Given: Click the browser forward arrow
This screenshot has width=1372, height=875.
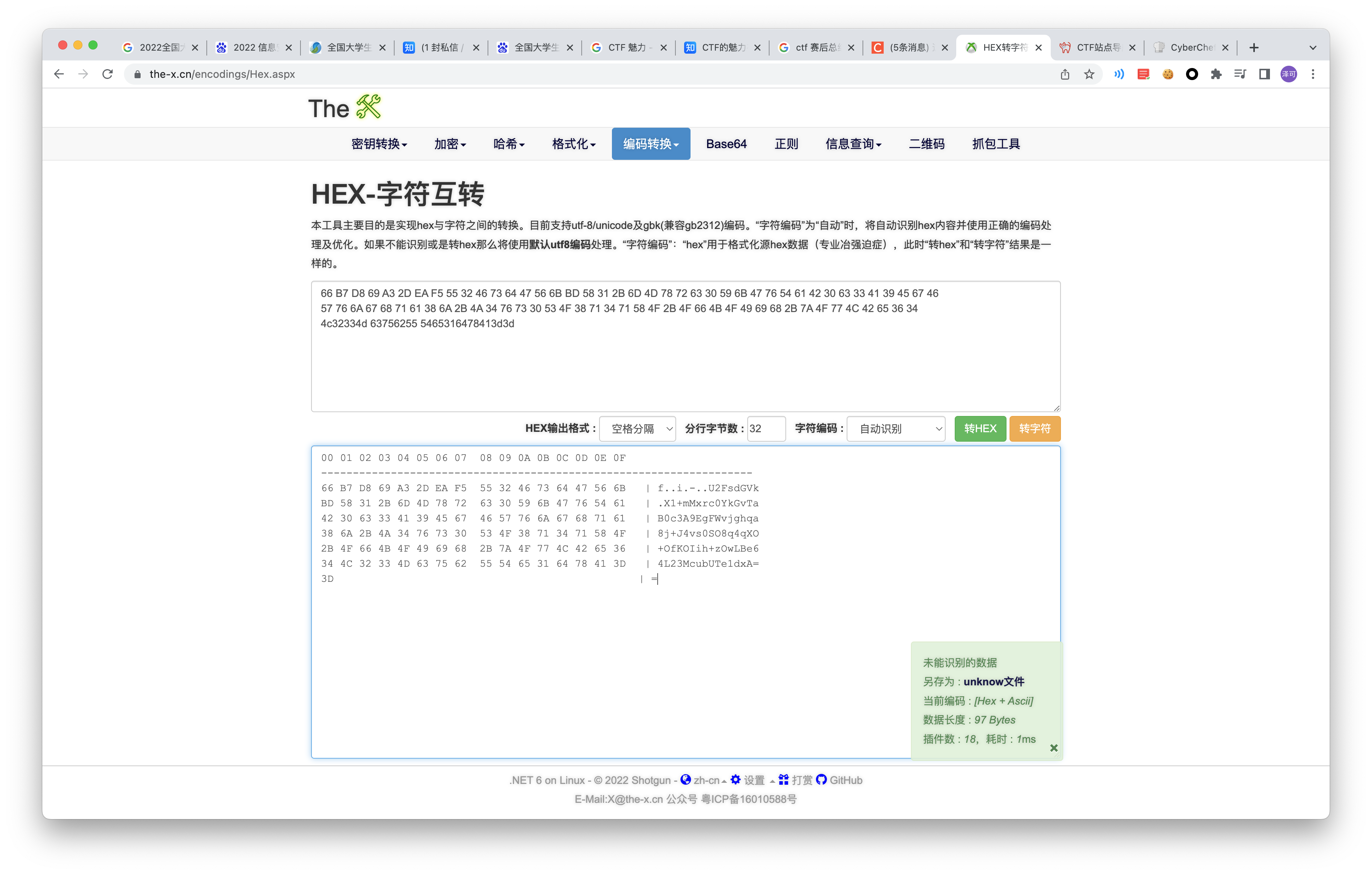Looking at the screenshot, I should click(83, 74).
